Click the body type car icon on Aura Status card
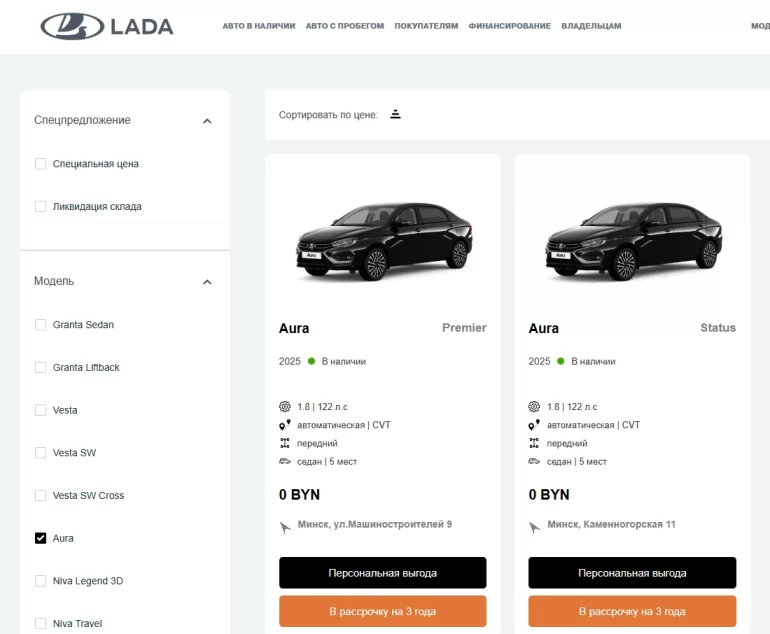The image size is (770, 634). (534, 461)
